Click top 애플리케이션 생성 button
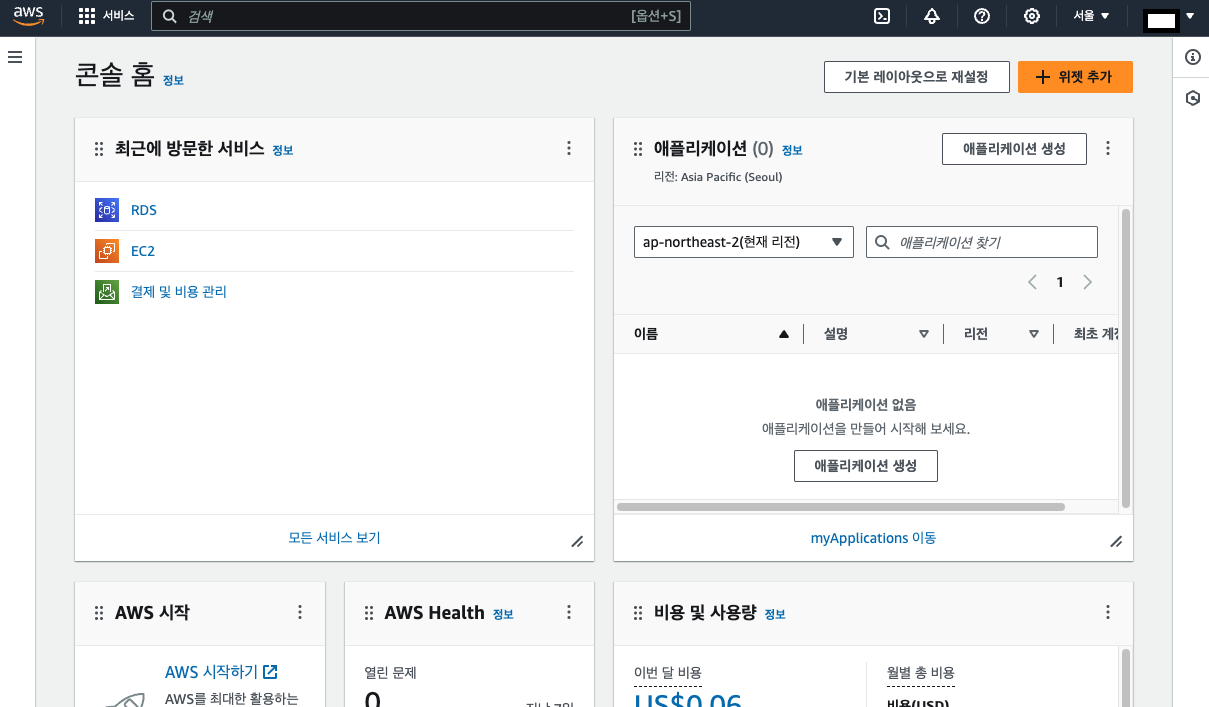 pyautogui.click(x=1015, y=148)
